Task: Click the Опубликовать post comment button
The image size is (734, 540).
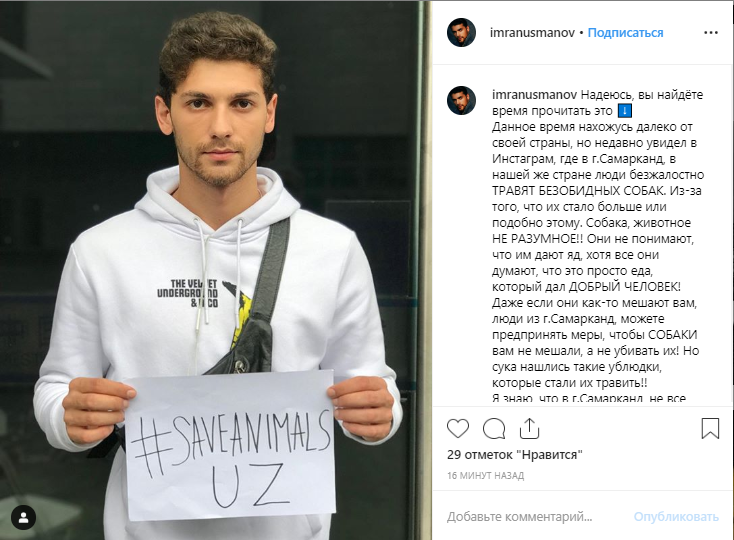Action: pos(676,517)
